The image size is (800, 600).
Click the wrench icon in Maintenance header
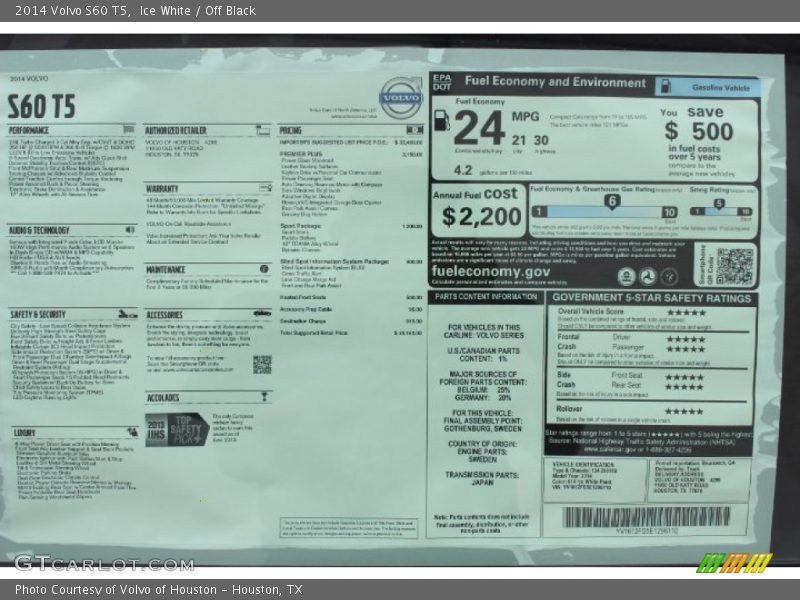[x=263, y=270]
